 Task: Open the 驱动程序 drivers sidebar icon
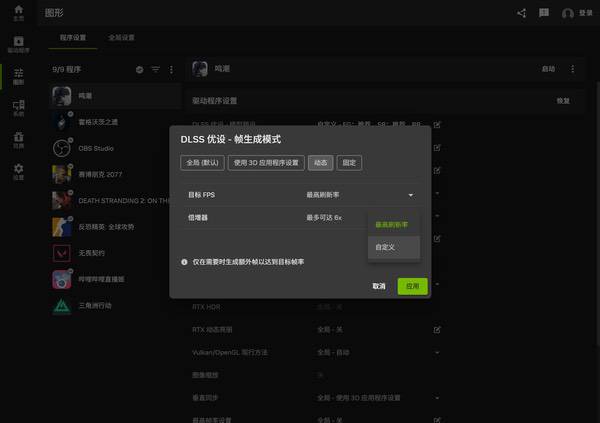[18, 44]
